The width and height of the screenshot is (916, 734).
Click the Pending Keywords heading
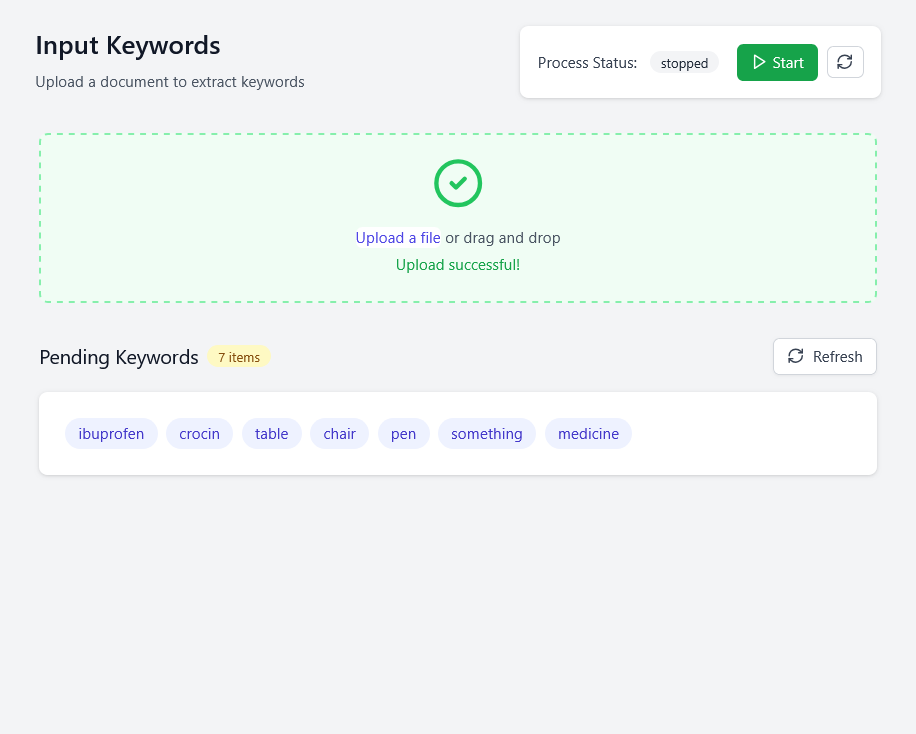click(x=118, y=357)
